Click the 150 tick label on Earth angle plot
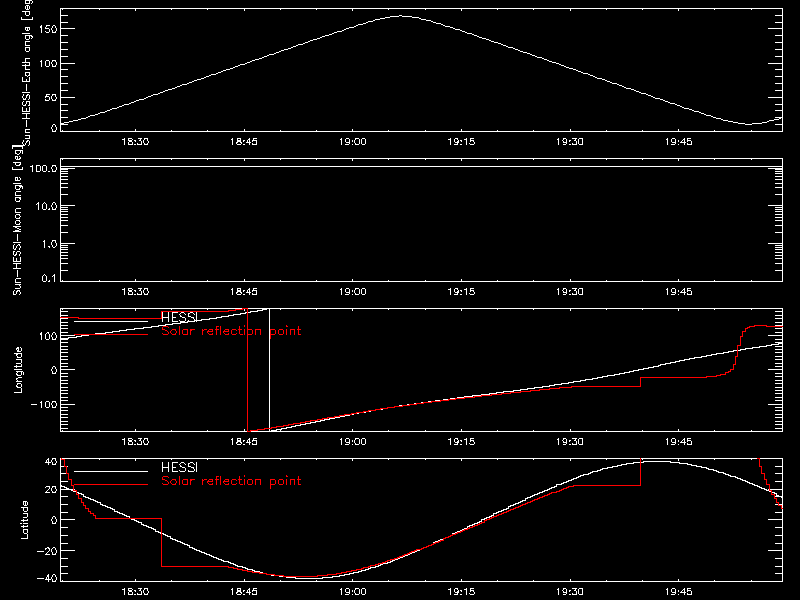 [47, 29]
